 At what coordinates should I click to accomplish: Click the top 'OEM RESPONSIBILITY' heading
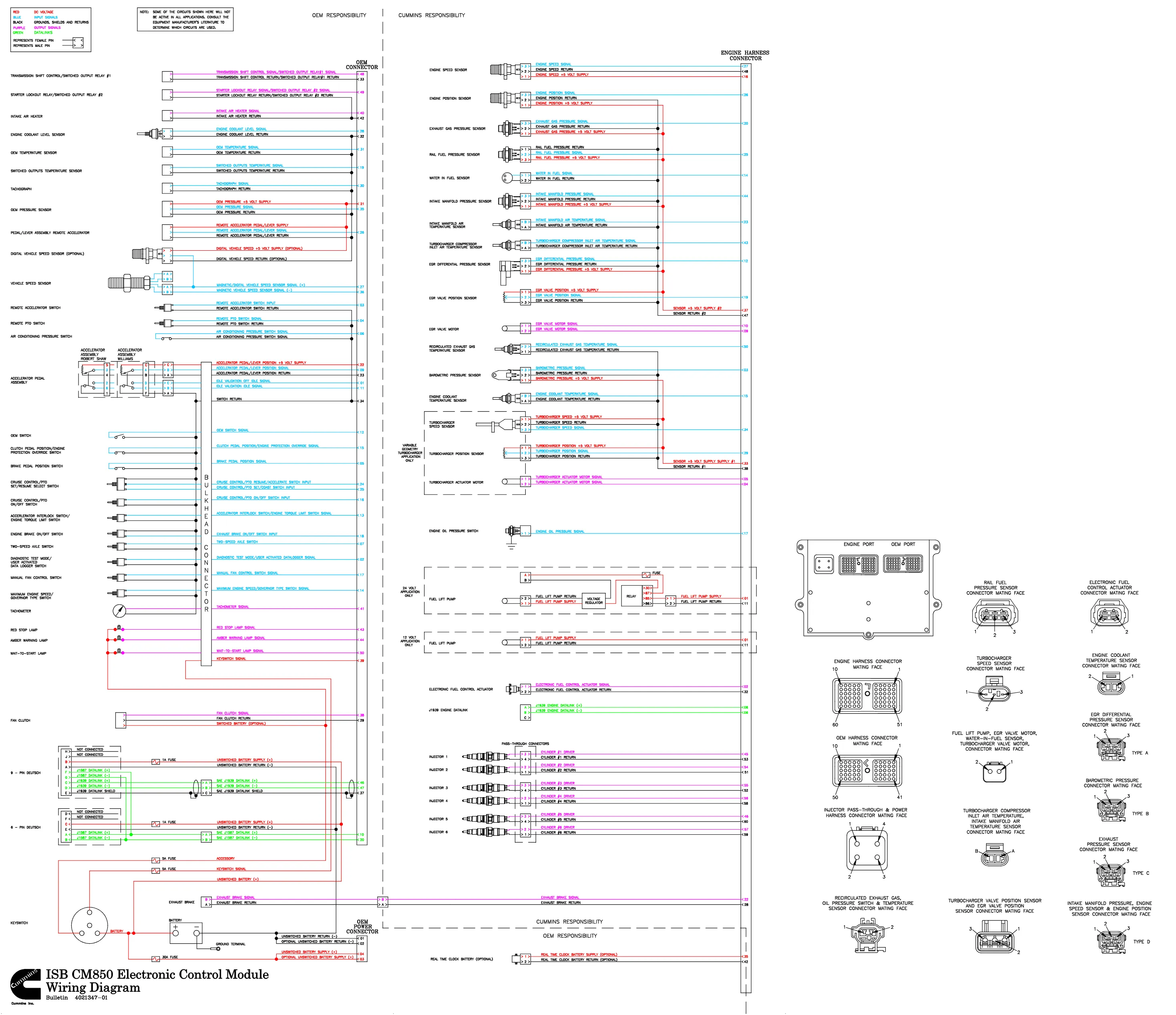pyautogui.click(x=339, y=15)
